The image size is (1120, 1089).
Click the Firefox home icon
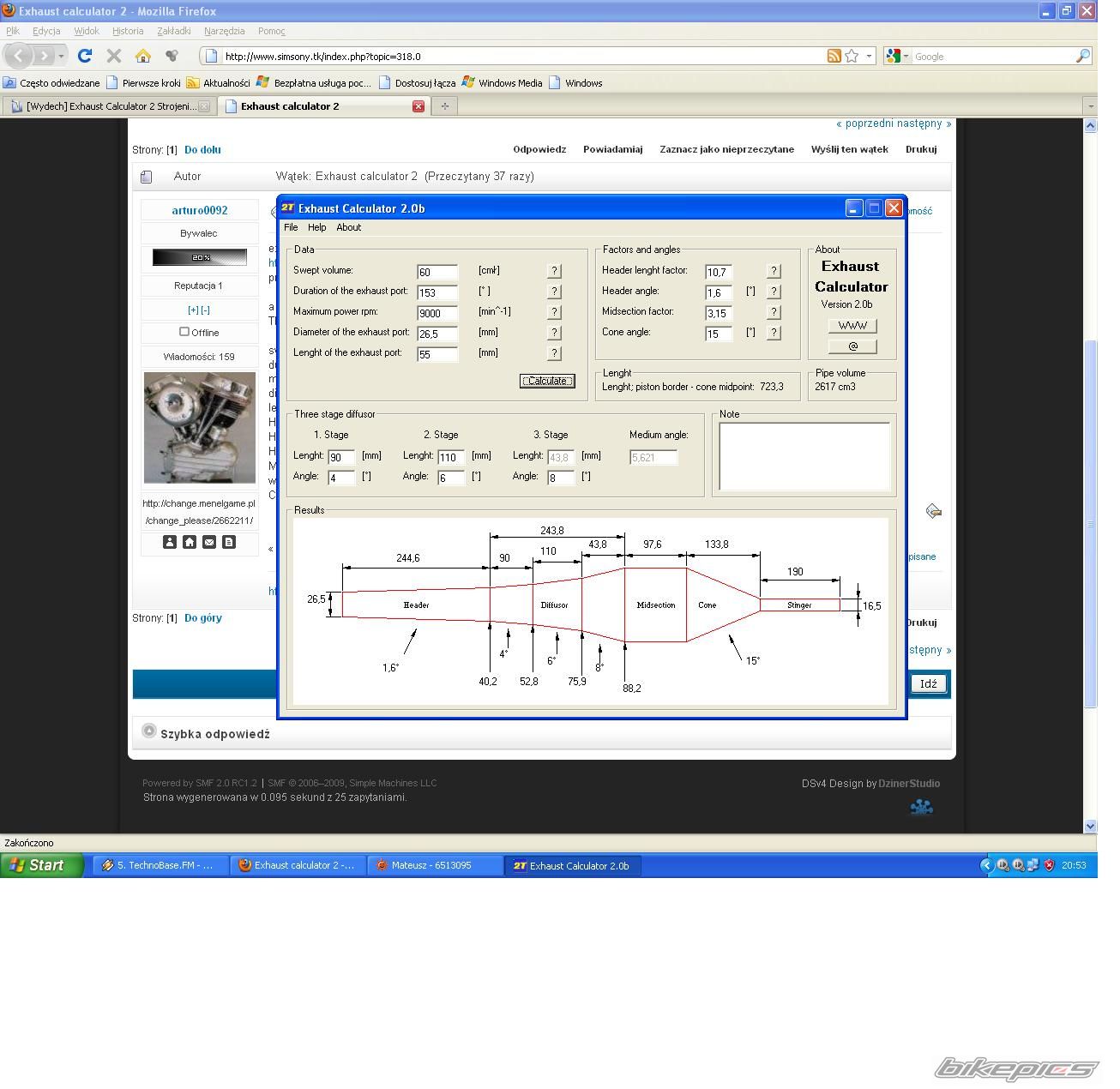click(x=143, y=56)
